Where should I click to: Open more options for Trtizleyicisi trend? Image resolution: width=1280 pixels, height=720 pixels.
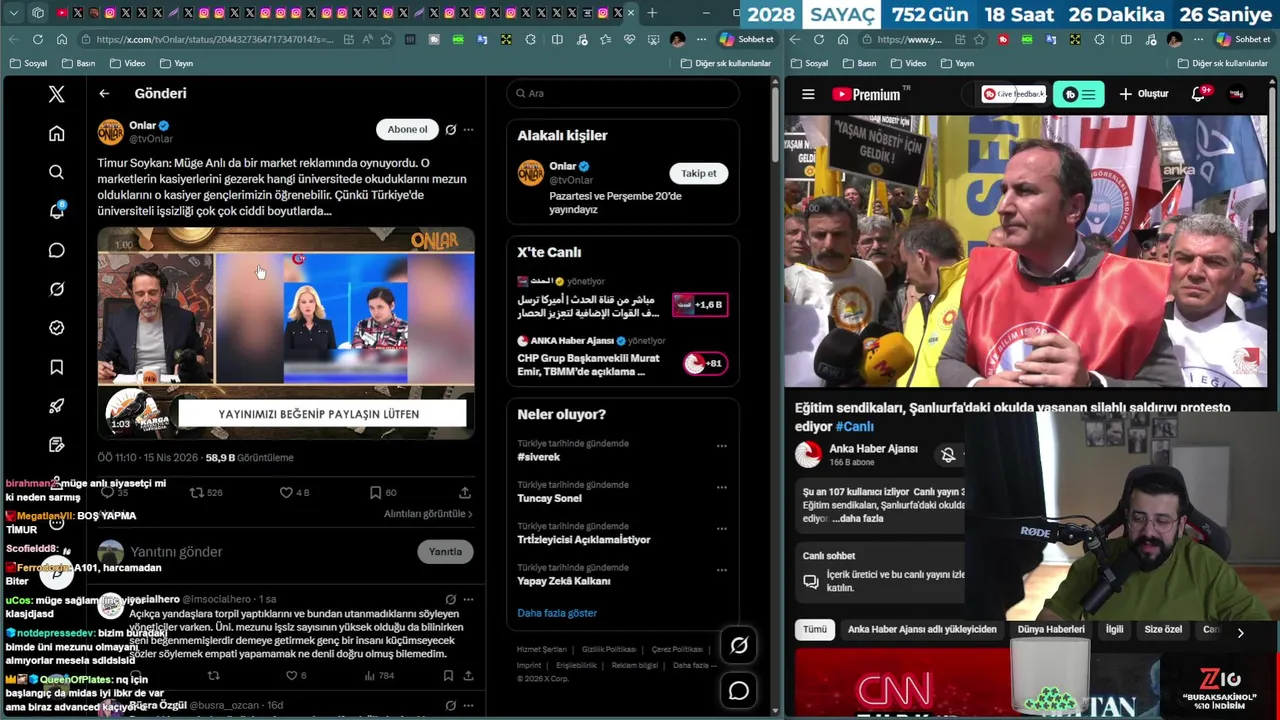point(722,528)
